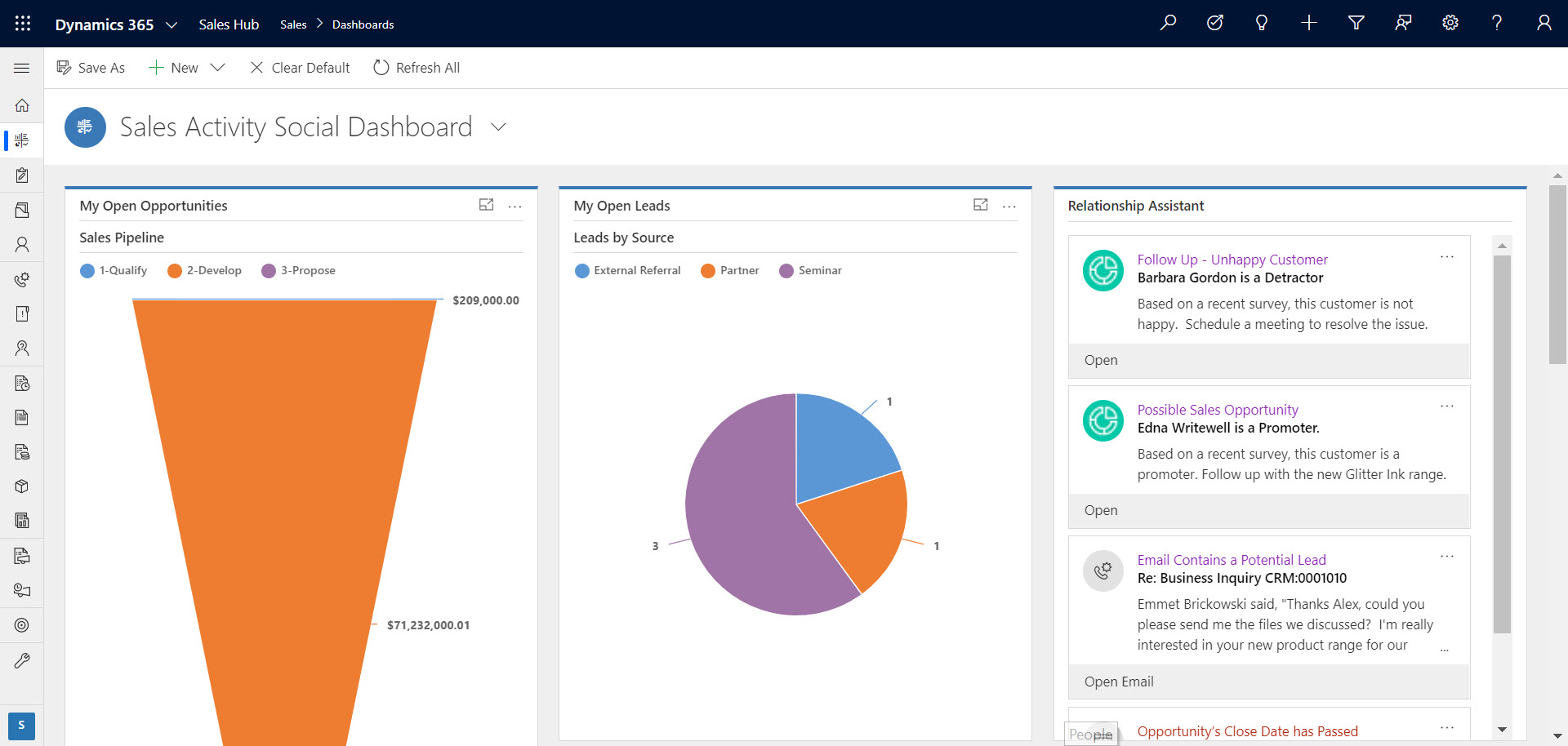This screenshot has width=1568, height=746.
Task: Open Activities clipboard sidebar icon
Action: coord(22,175)
